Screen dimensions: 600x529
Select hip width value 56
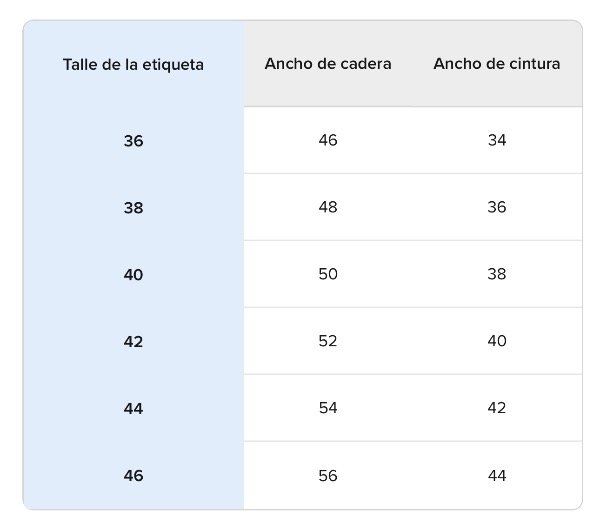[328, 475]
